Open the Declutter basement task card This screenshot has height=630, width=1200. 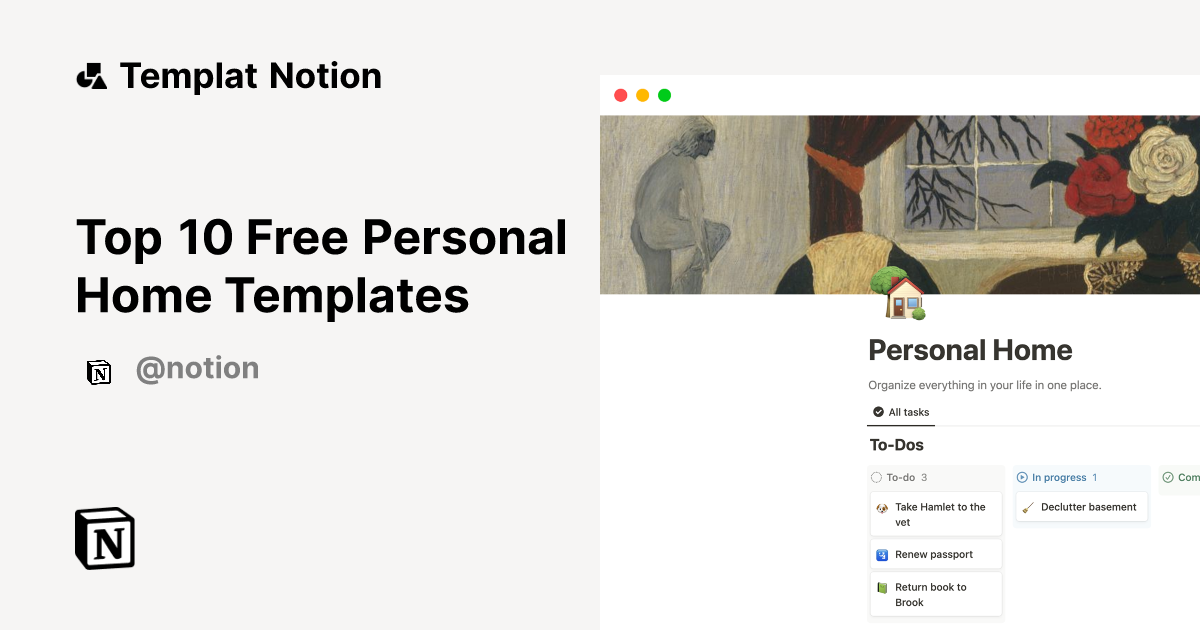click(1082, 507)
